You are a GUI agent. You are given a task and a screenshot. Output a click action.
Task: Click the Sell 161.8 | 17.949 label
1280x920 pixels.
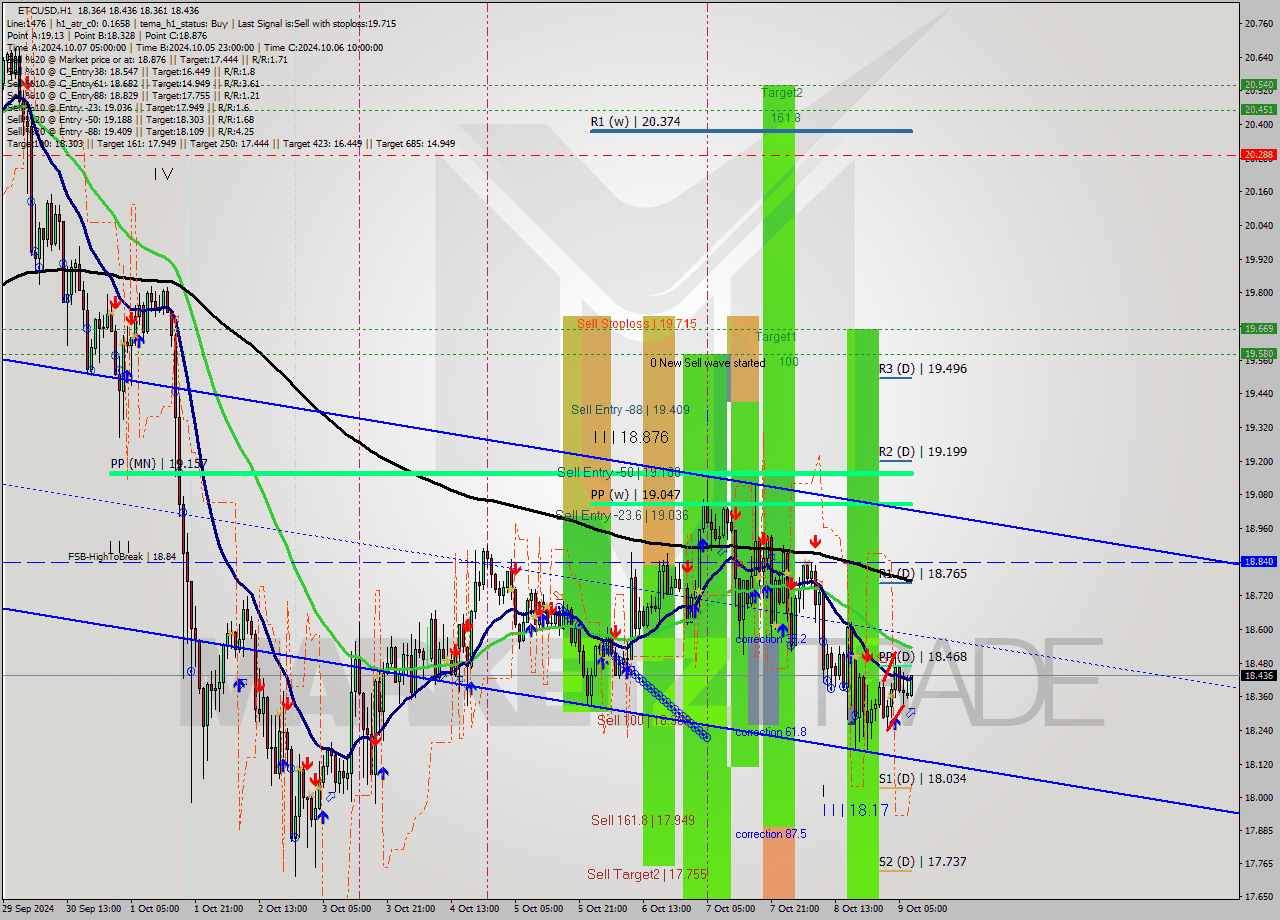pyautogui.click(x=642, y=820)
